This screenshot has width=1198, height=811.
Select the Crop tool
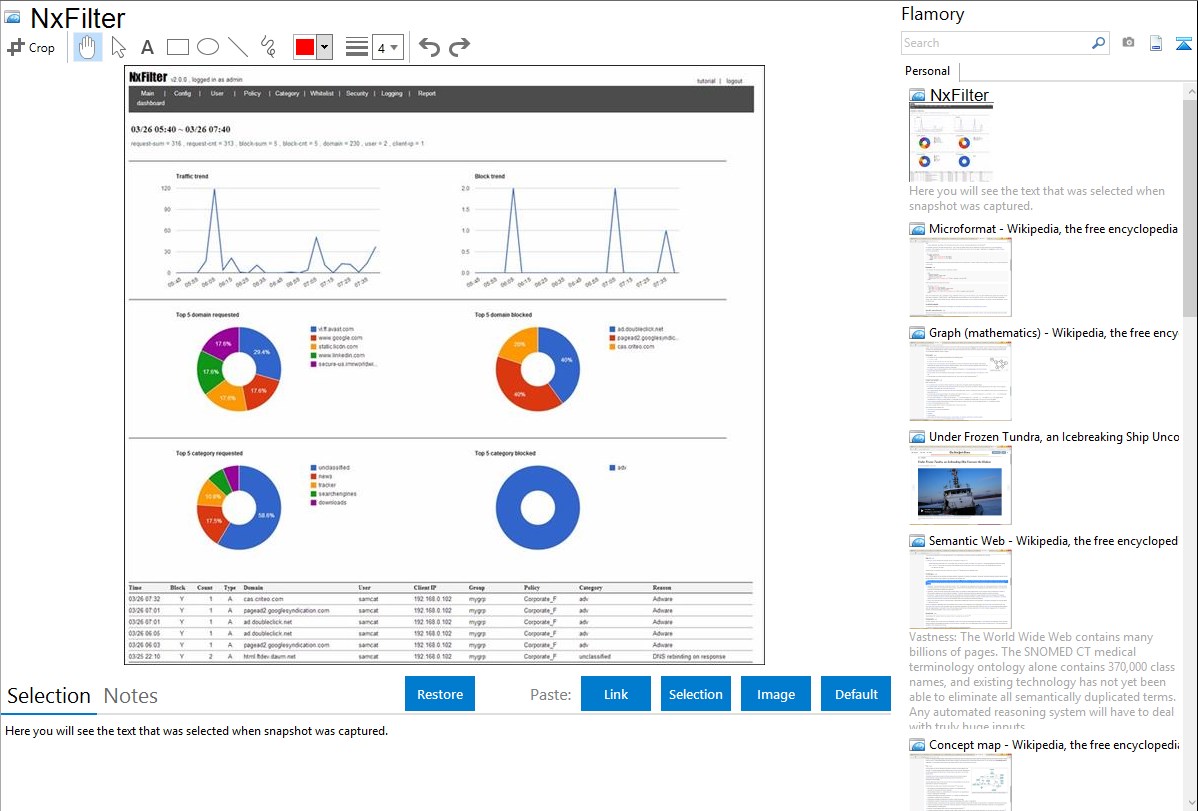(x=31, y=47)
